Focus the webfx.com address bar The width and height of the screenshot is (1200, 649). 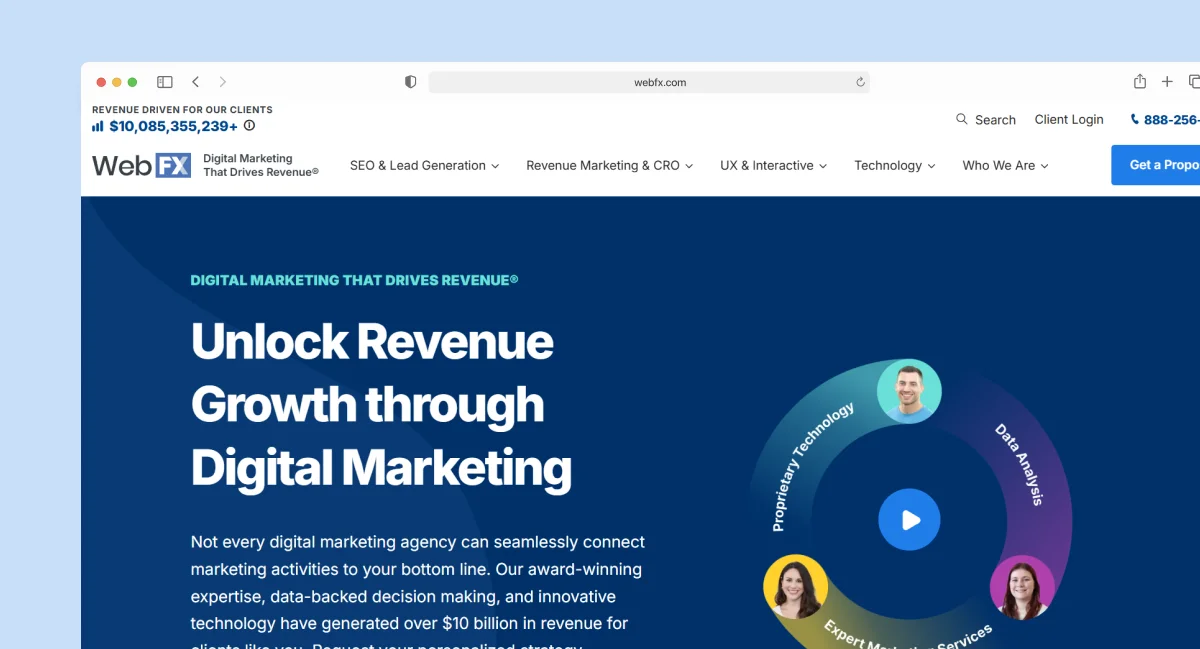click(649, 82)
